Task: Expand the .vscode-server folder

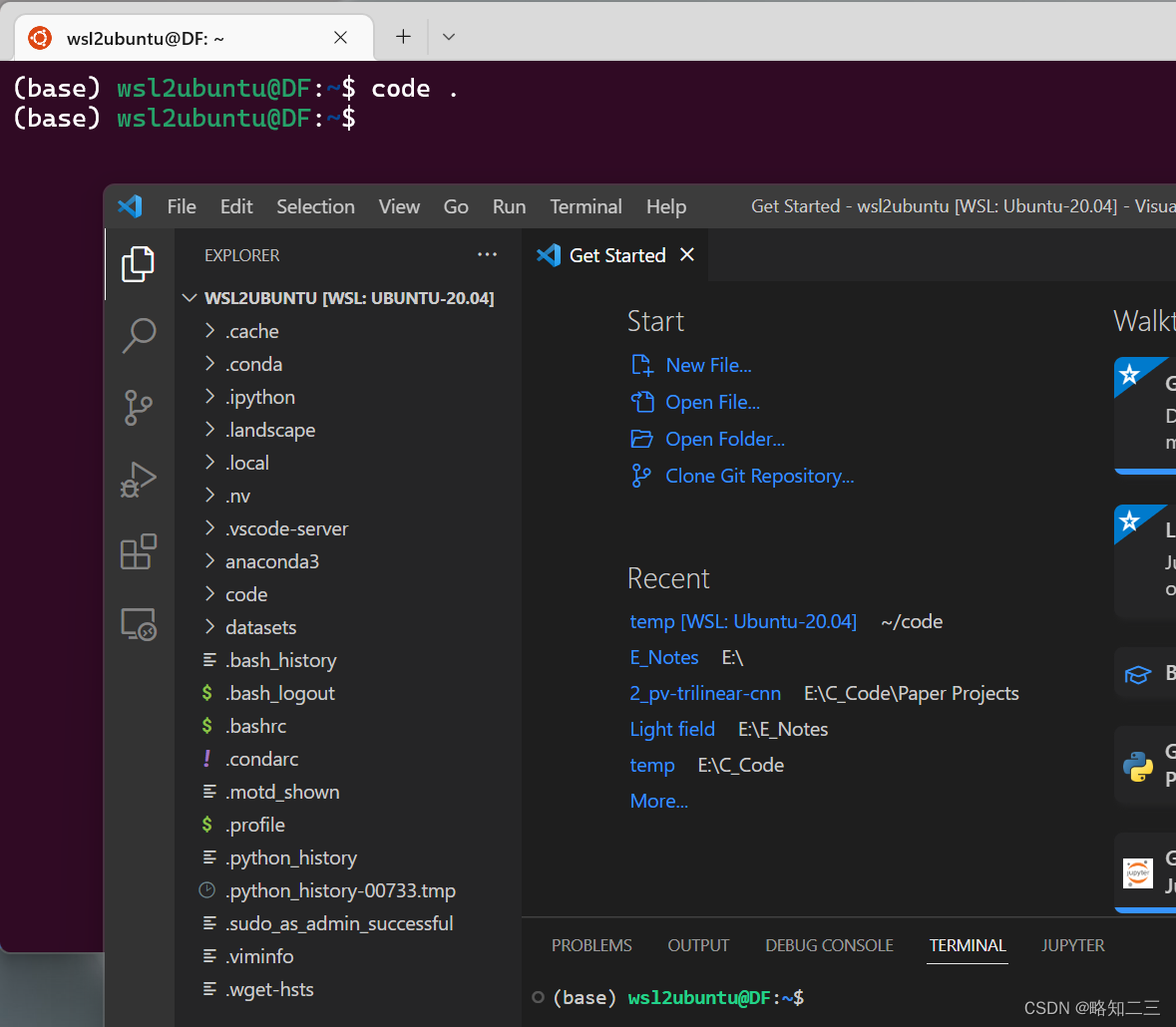Action: point(210,528)
